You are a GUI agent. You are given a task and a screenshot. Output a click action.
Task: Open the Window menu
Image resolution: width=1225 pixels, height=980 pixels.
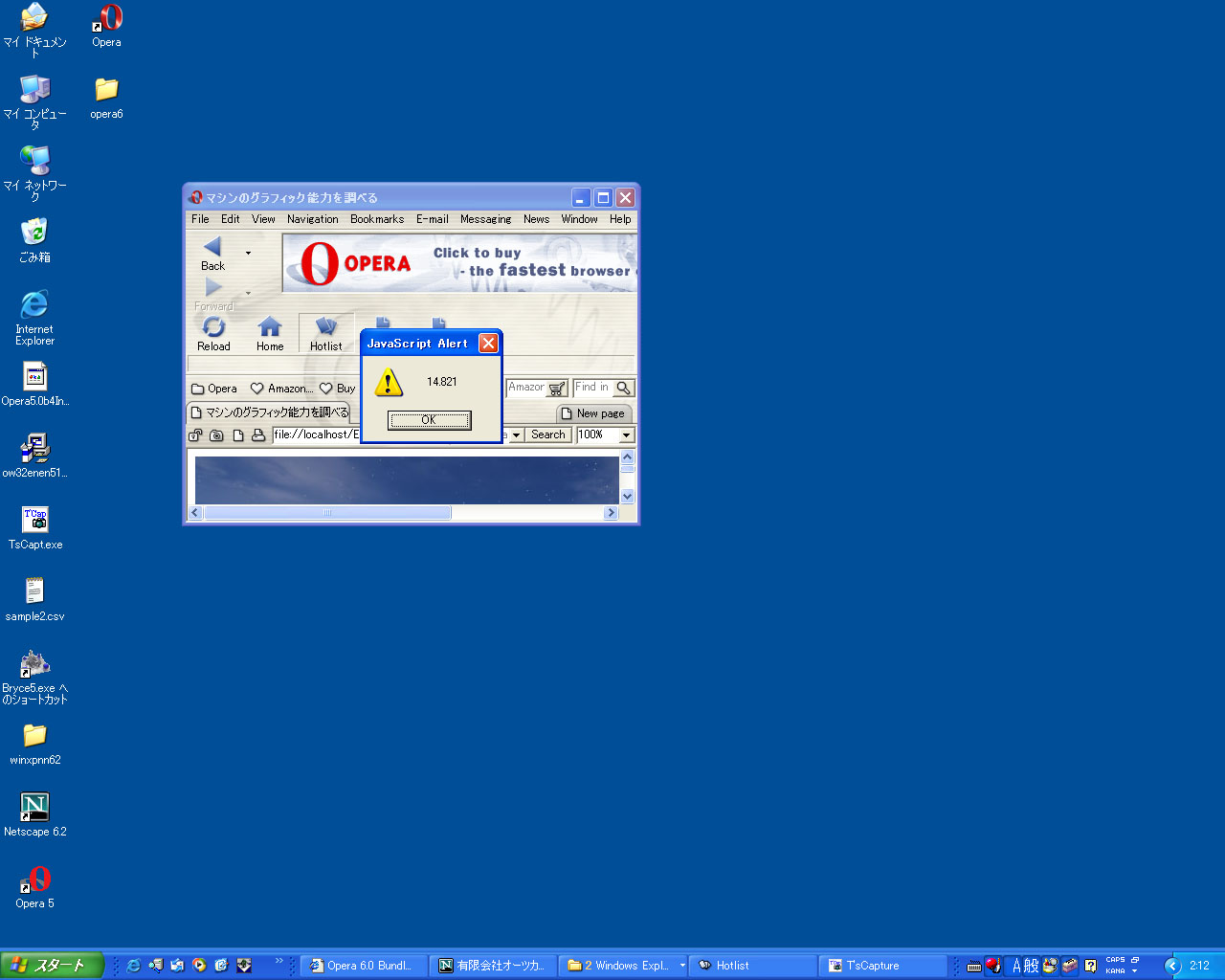580,219
